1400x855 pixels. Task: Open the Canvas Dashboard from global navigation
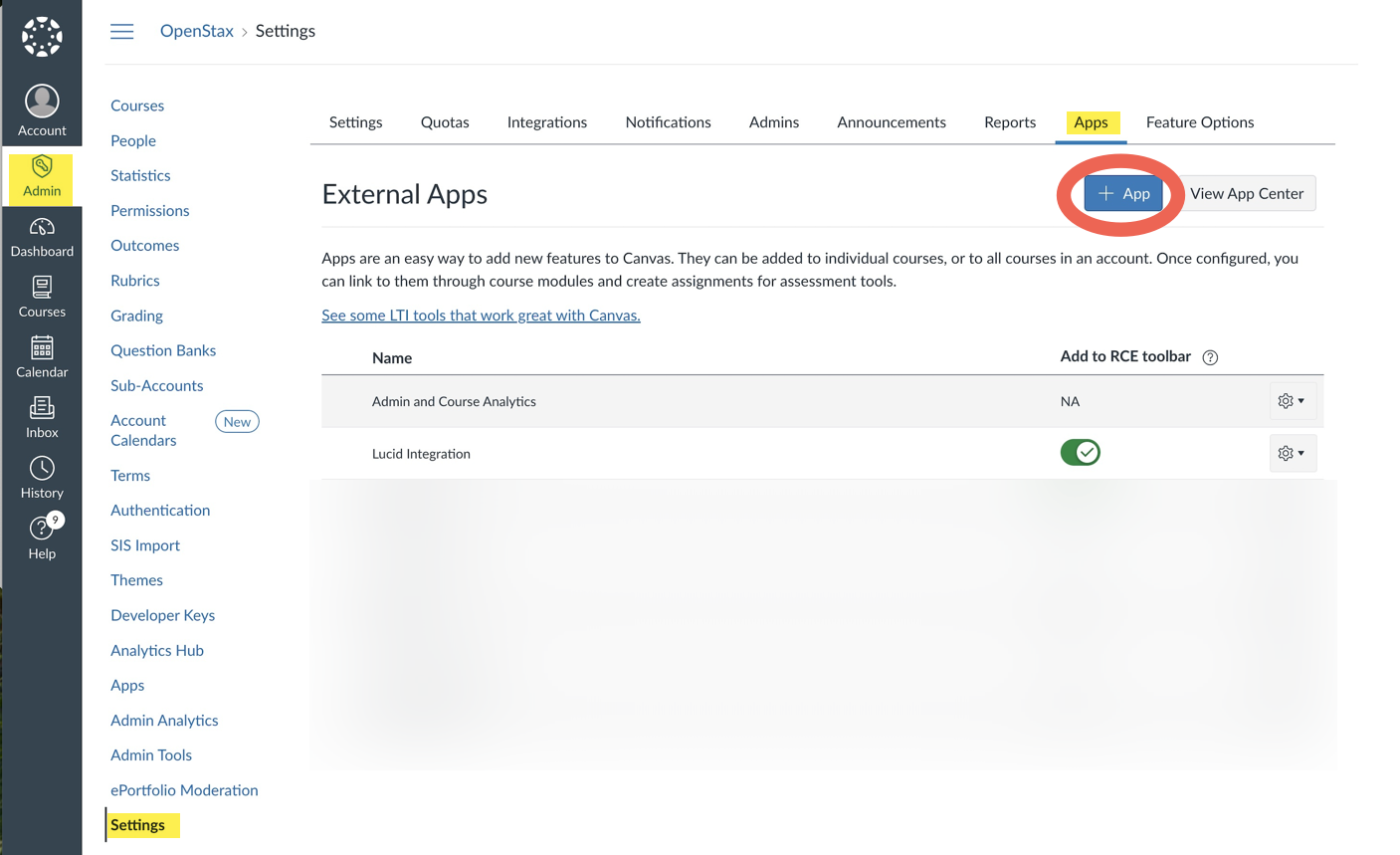(42, 237)
